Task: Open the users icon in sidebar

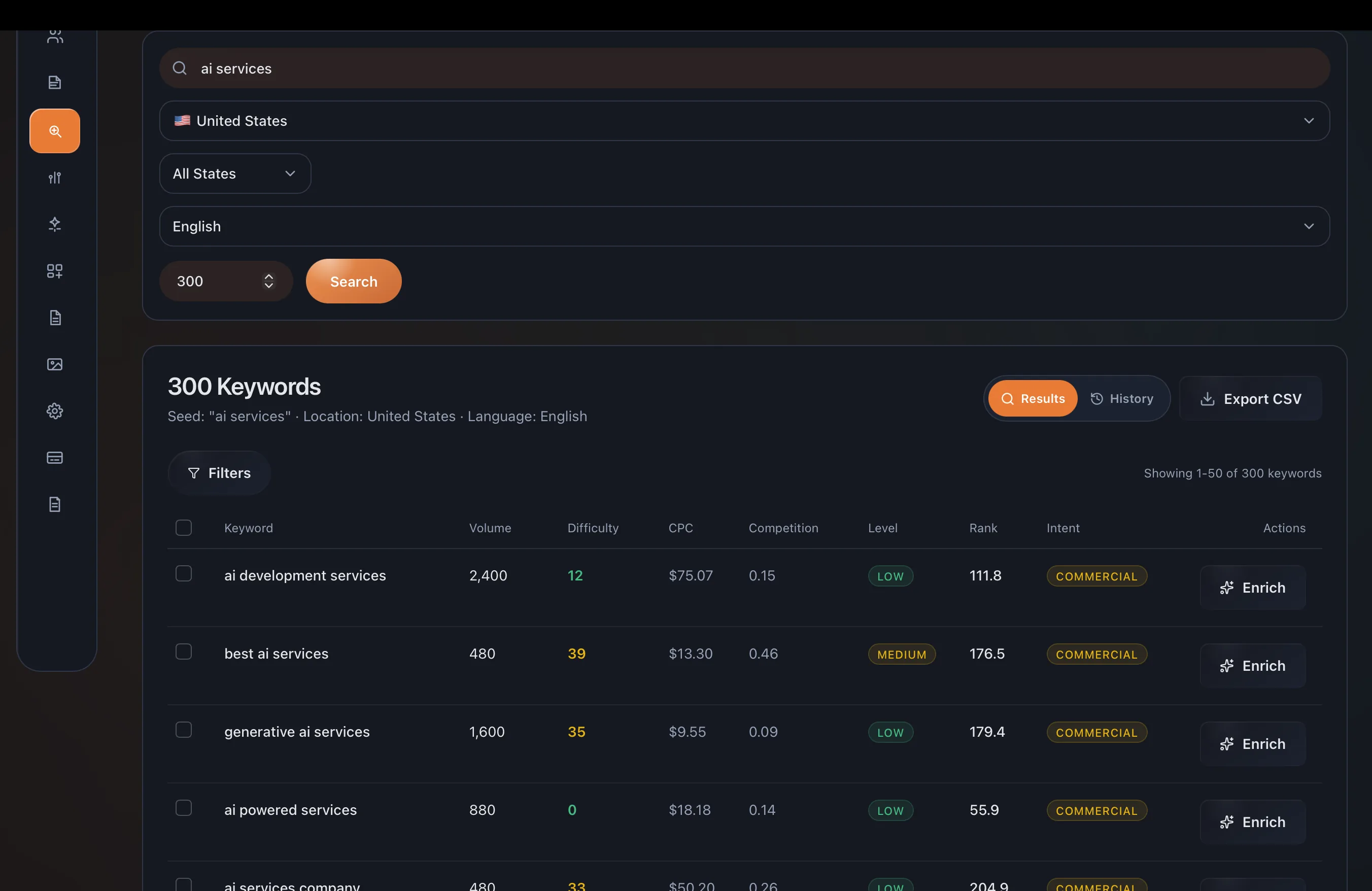Action: (x=55, y=37)
